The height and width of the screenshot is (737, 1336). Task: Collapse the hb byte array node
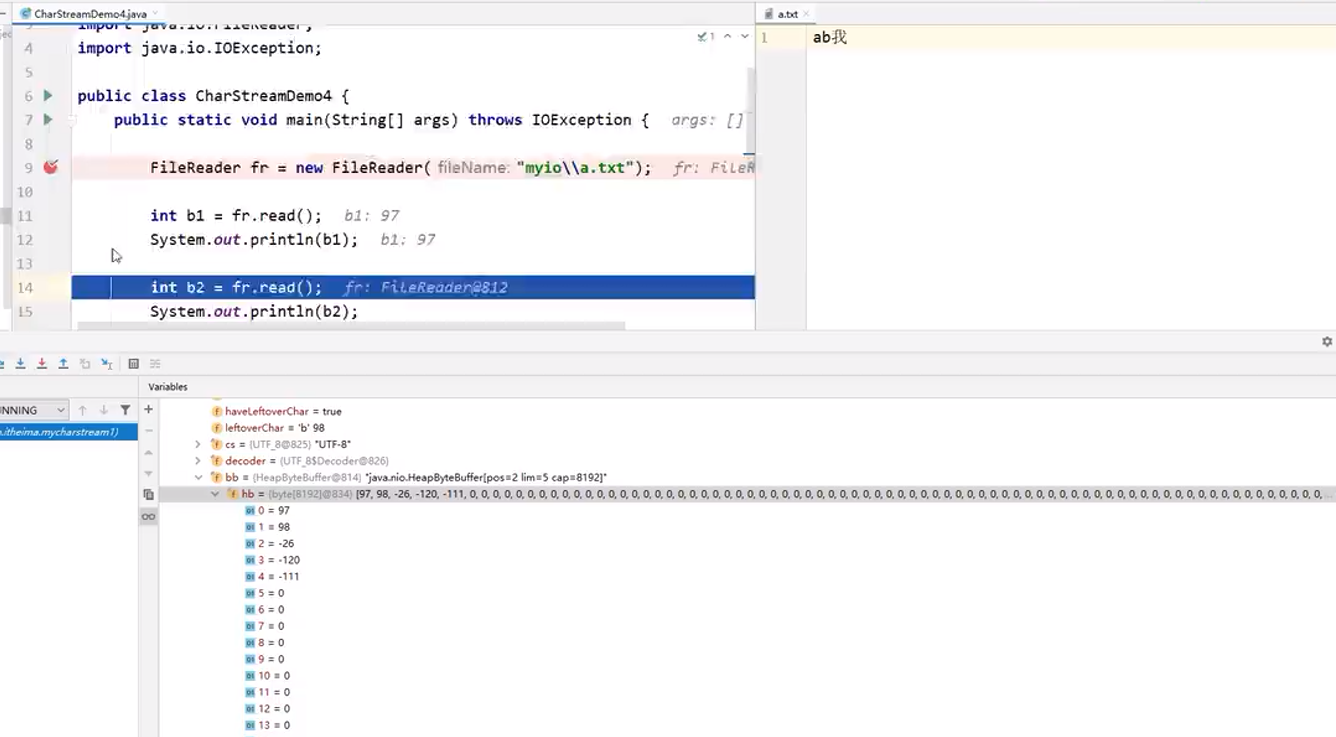(215, 494)
